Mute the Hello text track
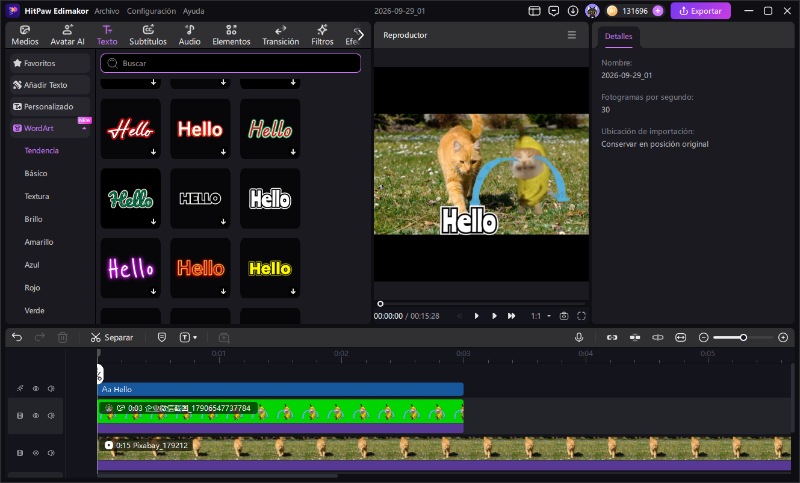Image resolution: width=800 pixels, height=483 pixels. (51, 389)
